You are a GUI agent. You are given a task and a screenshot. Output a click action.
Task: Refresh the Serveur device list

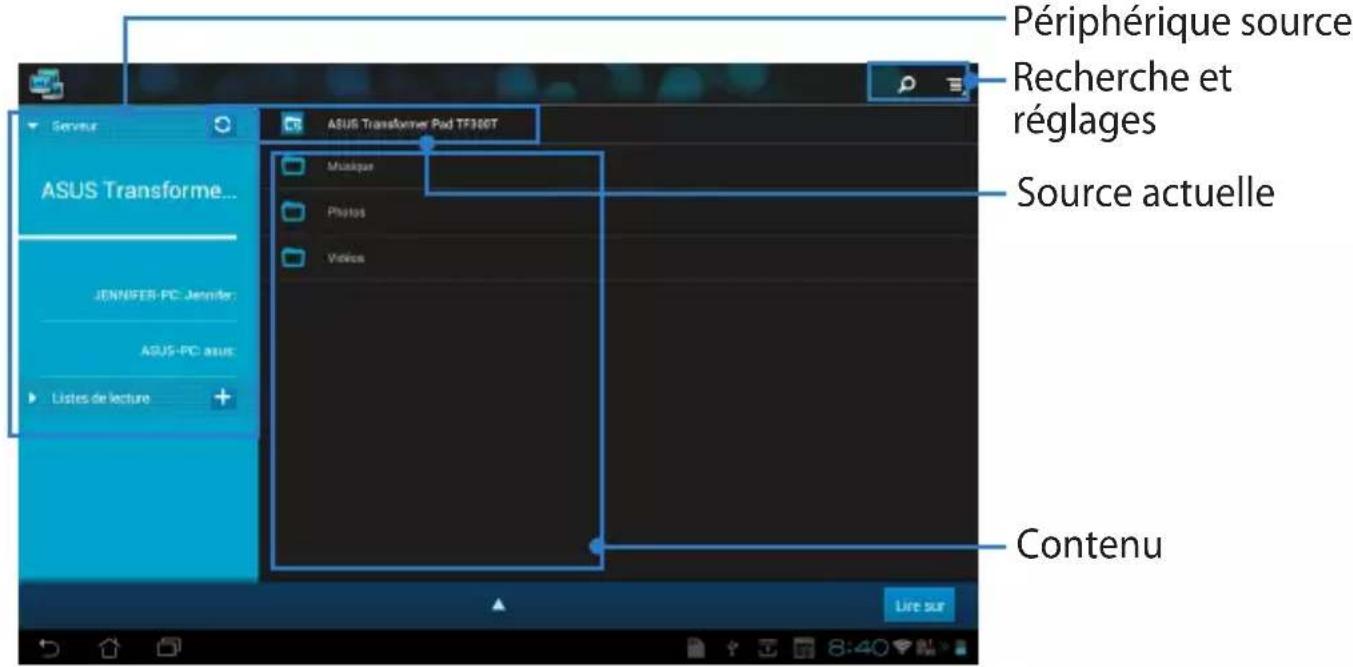[x=223, y=126]
